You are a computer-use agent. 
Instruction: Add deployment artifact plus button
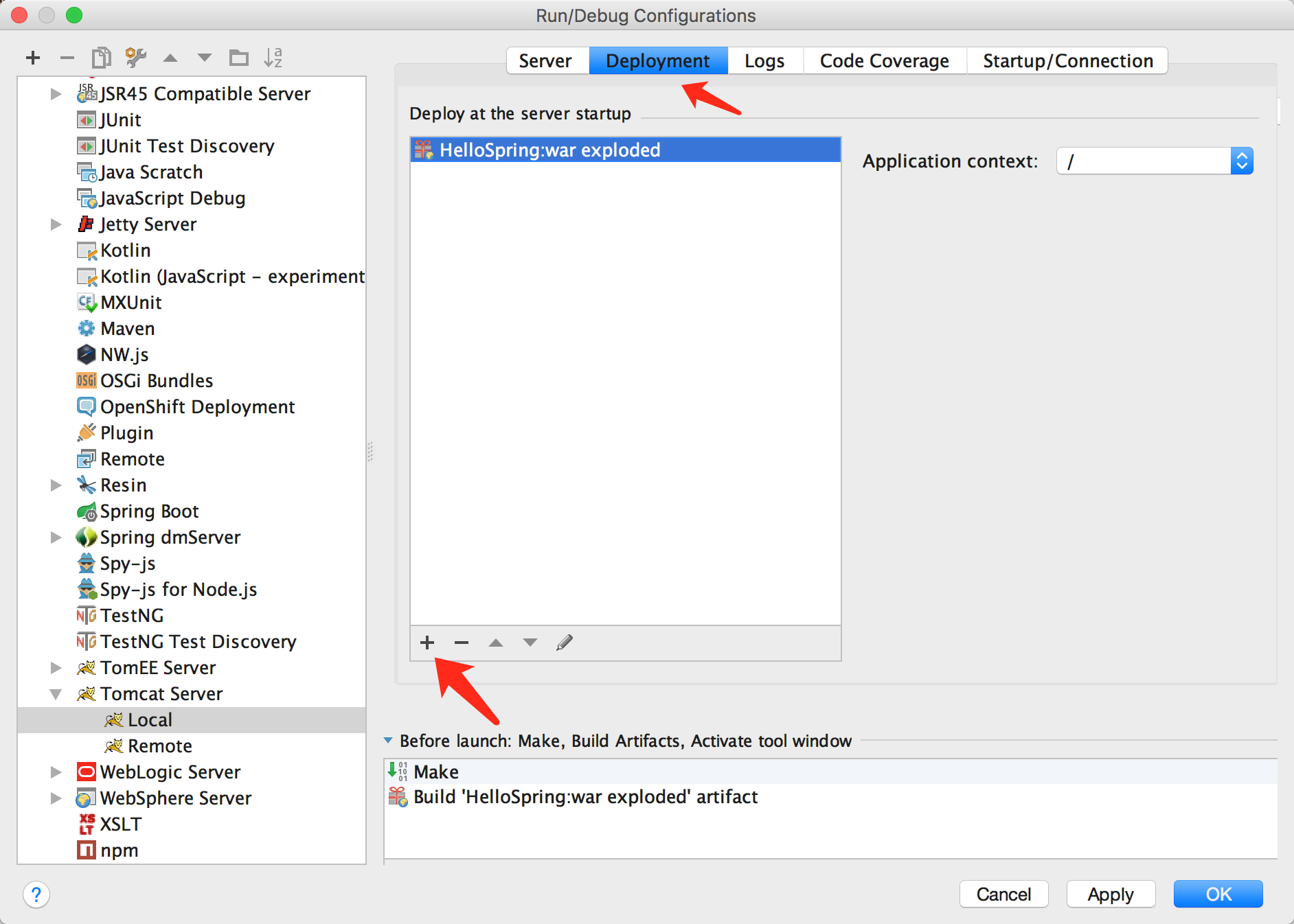click(427, 643)
